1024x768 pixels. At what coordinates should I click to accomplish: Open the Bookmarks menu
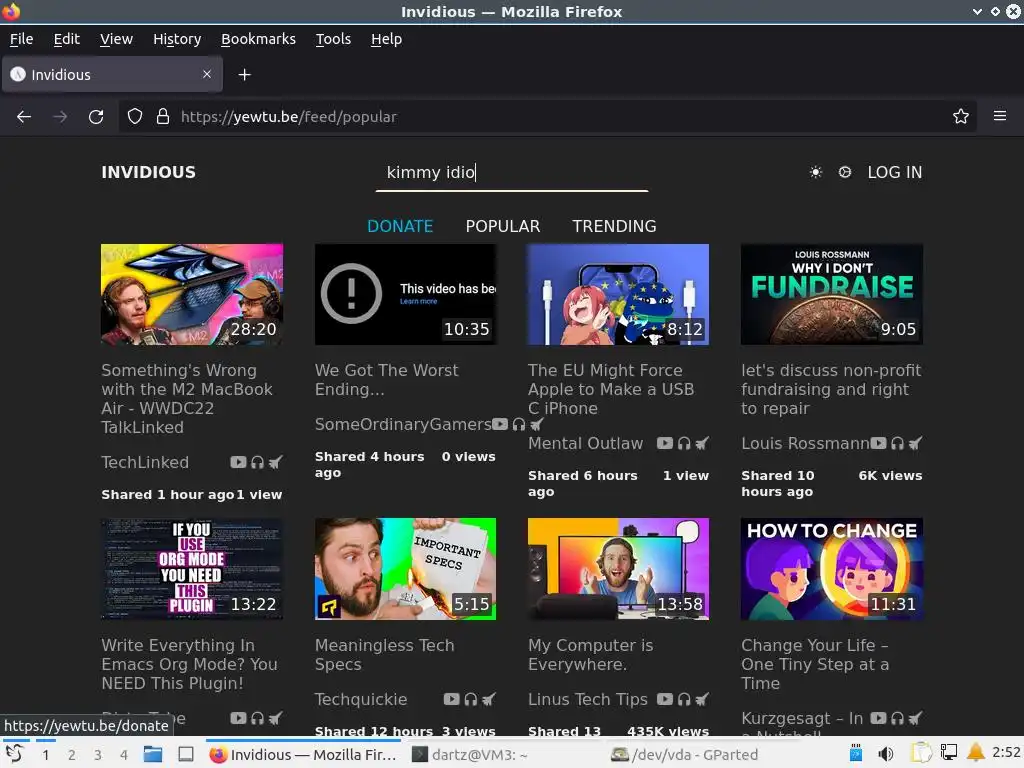click(x=258, y=39)
